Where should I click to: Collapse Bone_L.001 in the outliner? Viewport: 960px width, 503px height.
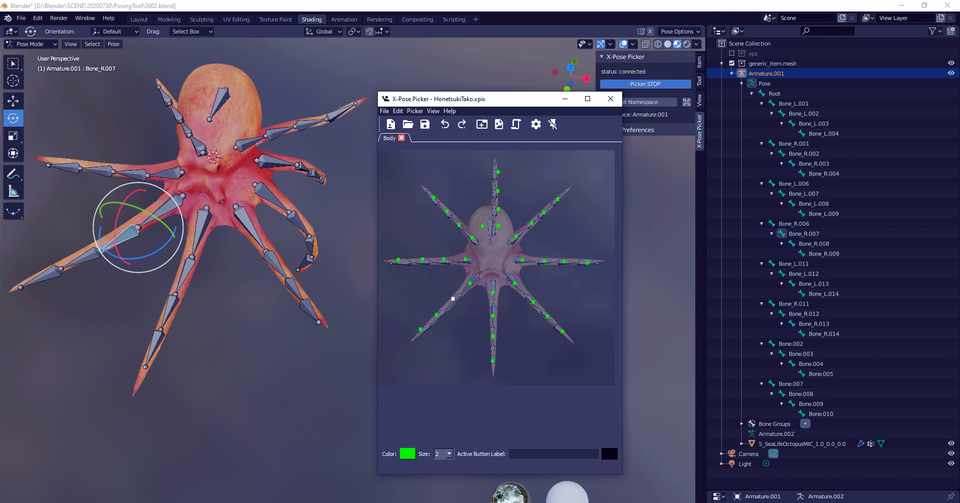(x=762, y=103)
